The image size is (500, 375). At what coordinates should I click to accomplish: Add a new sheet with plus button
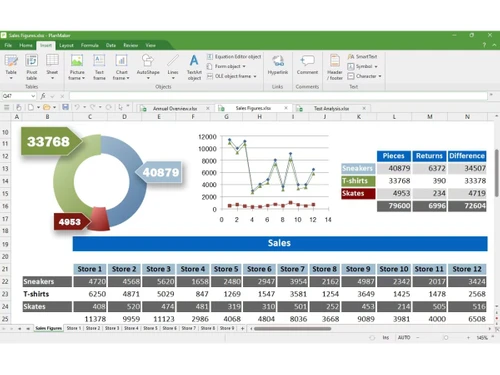coord(242,328)
